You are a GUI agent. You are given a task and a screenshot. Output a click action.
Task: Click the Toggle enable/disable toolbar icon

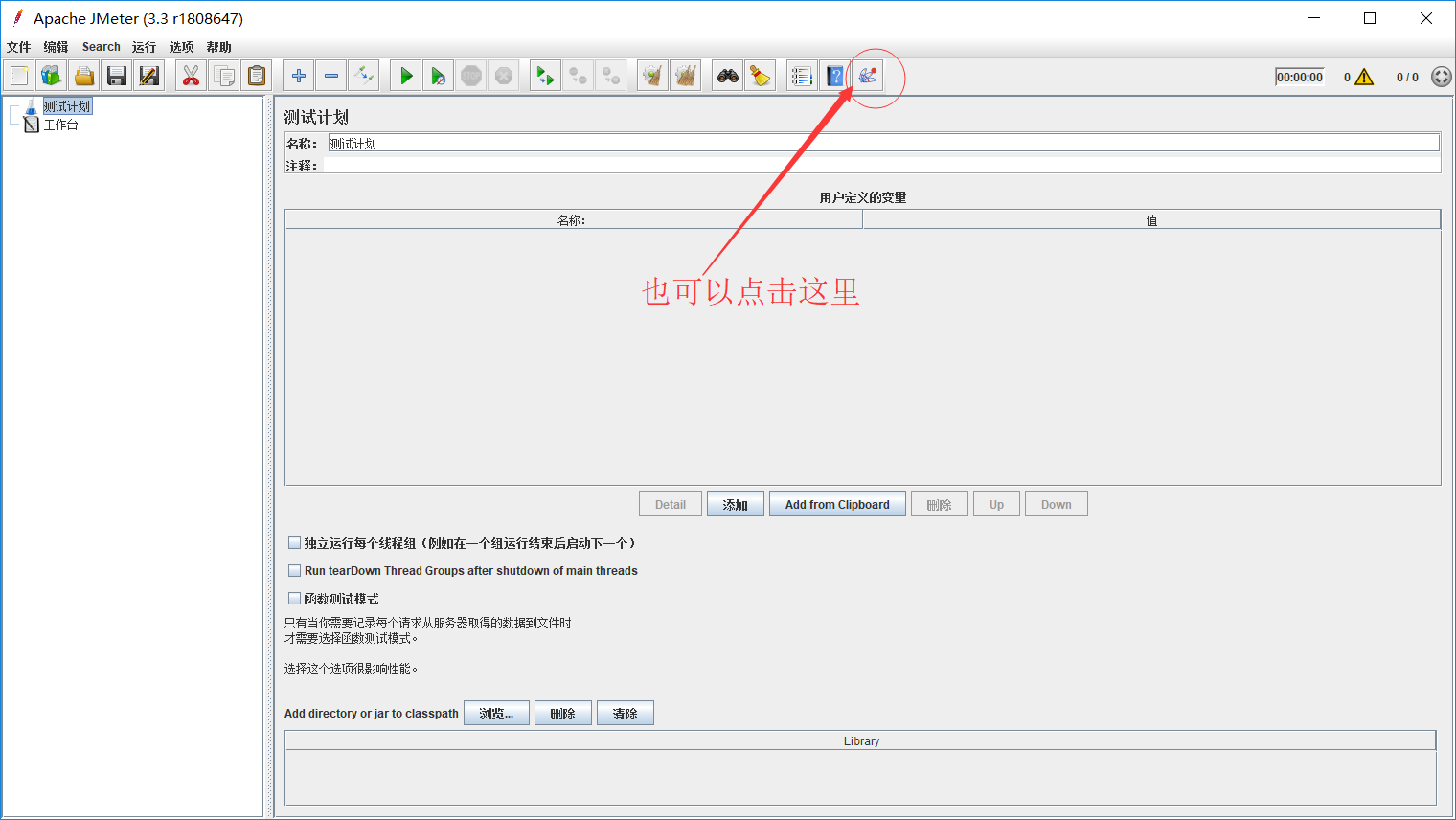364,76
